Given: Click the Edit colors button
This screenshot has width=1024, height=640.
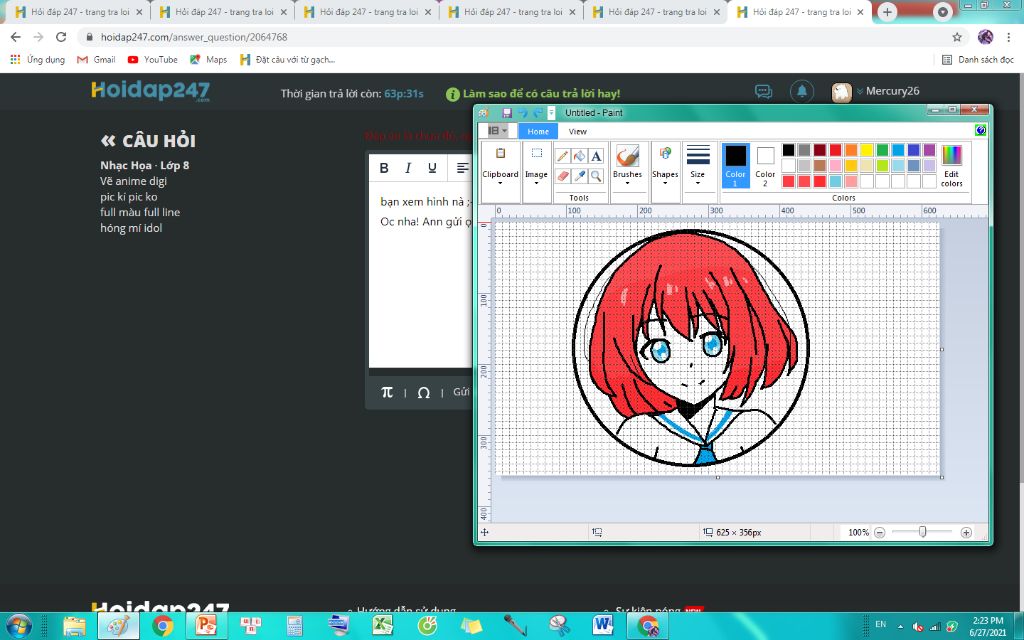Looking at the screenshot, I should pyautogui.click(x=952, y=166).
